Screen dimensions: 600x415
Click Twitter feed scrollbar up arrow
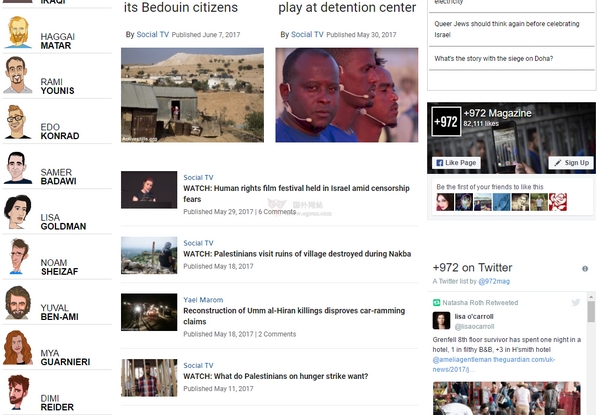point(591,297)
